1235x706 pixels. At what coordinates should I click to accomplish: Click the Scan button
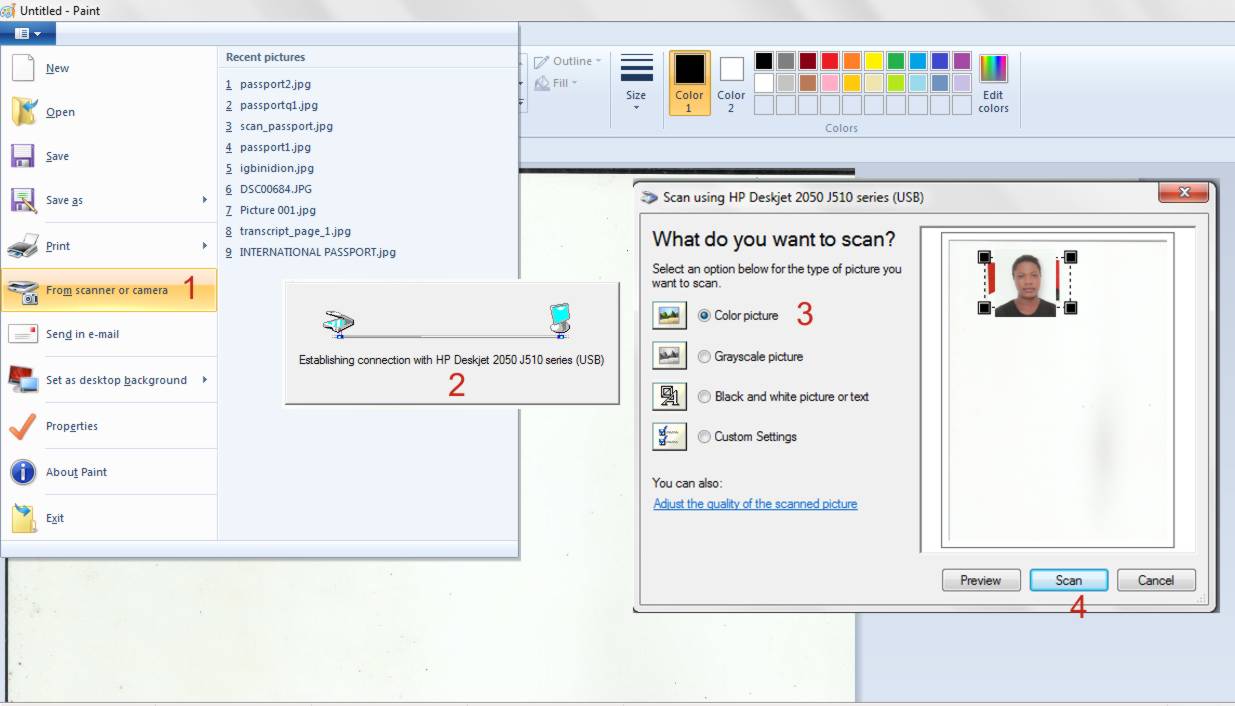[1069, 580]
